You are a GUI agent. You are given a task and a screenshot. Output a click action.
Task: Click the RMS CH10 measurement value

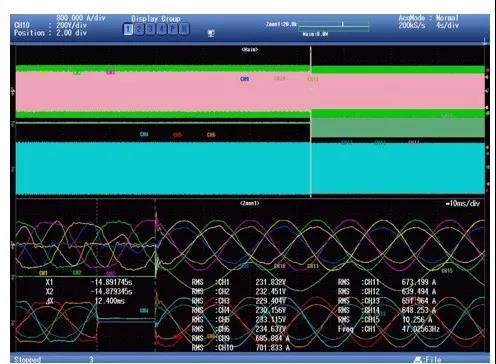273,348
